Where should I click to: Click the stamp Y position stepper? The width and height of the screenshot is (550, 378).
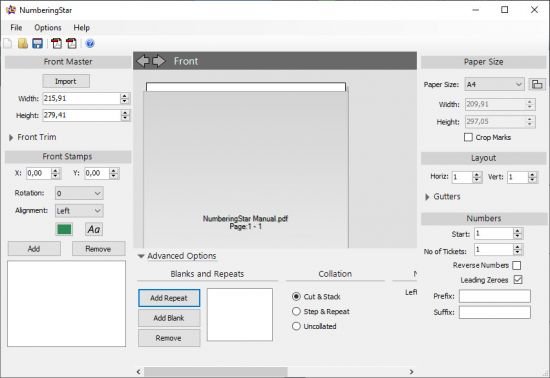click(114, 173)
